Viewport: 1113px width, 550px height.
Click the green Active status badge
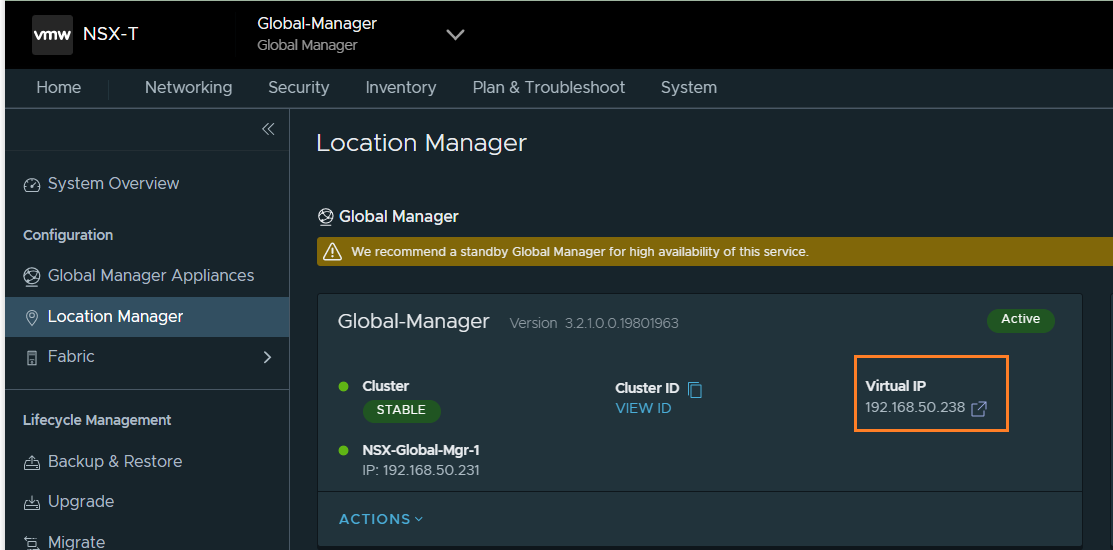coord(1020,320)
